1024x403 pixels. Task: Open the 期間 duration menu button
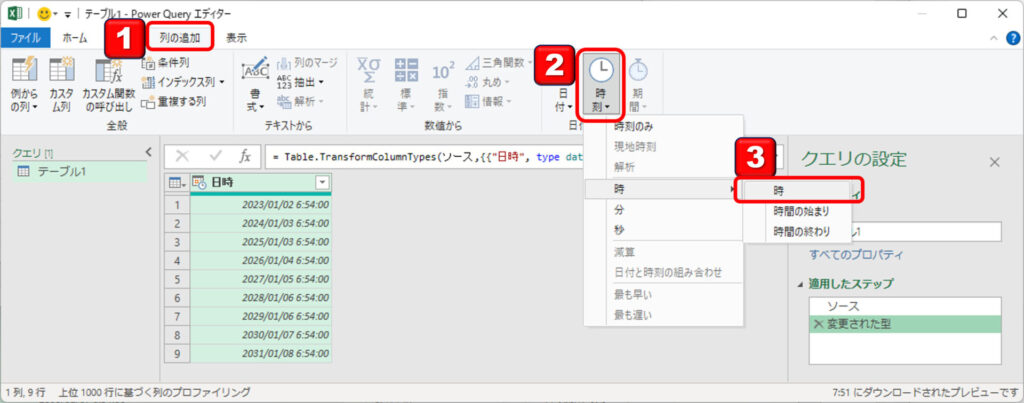637,84
